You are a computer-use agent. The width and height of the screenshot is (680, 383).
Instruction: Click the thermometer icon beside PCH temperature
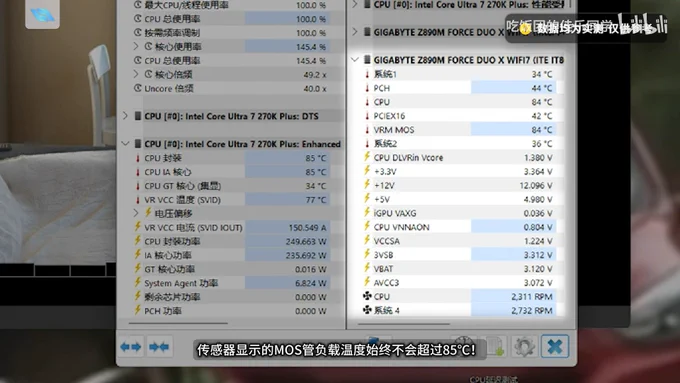[367, 88]
